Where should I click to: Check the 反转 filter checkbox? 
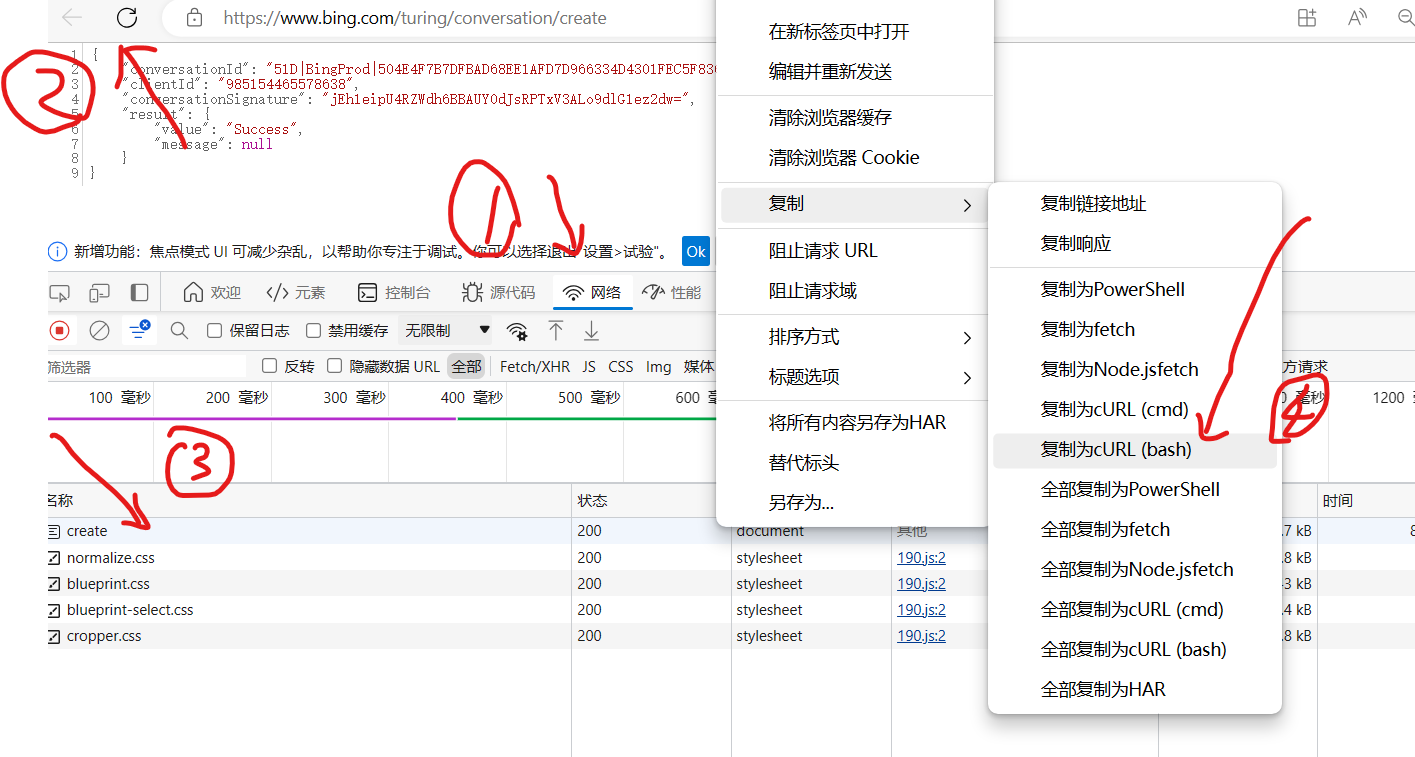pyautogui.click(x=269, y=366)
